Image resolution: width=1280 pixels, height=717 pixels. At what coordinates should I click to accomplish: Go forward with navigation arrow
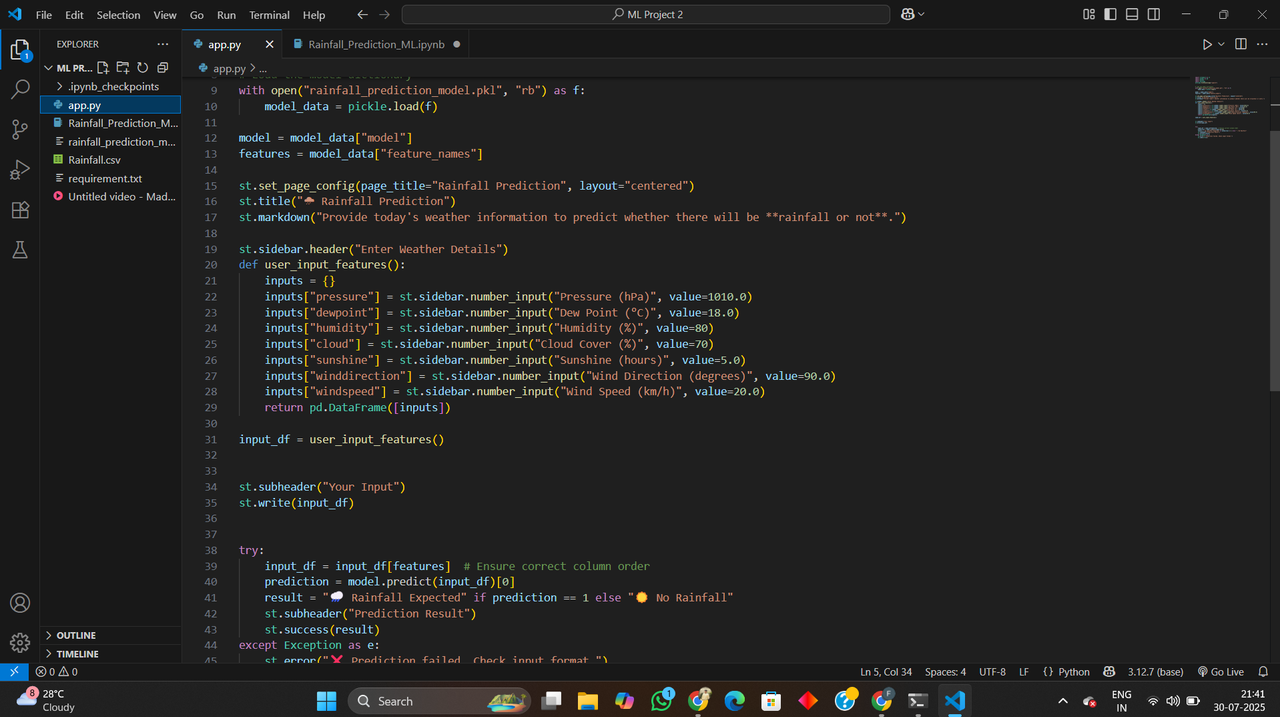coord(386,15)
